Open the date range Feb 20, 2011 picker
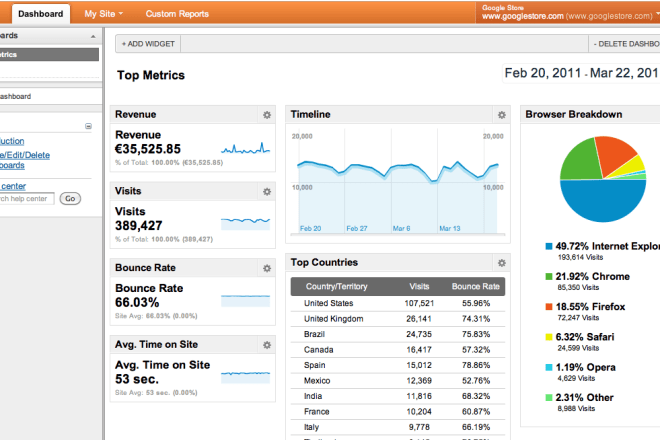Image resolution: width=660 pixels, height=440 pixels. [581, 73]
